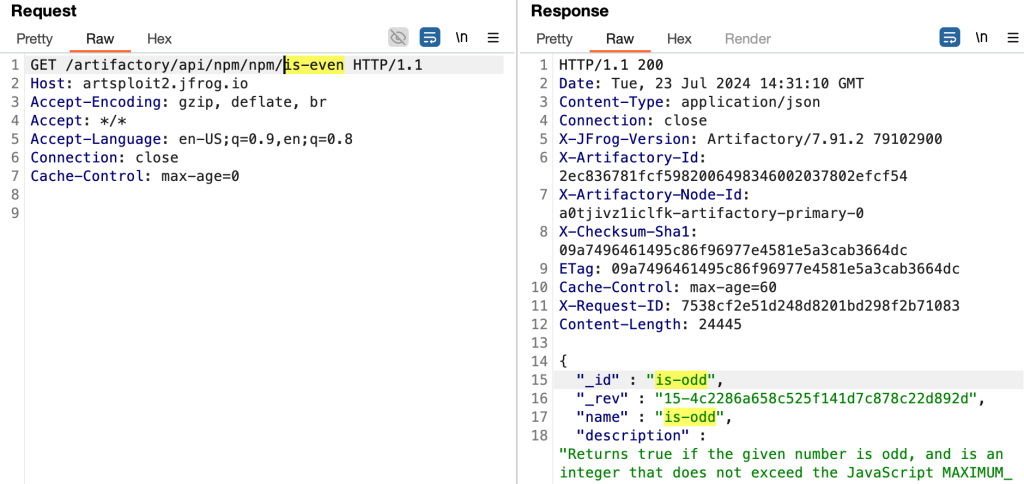Screen dimensions: 1024x484
Task: Click the HTTP/1.1 200 status line
Action: click(611, 65)
